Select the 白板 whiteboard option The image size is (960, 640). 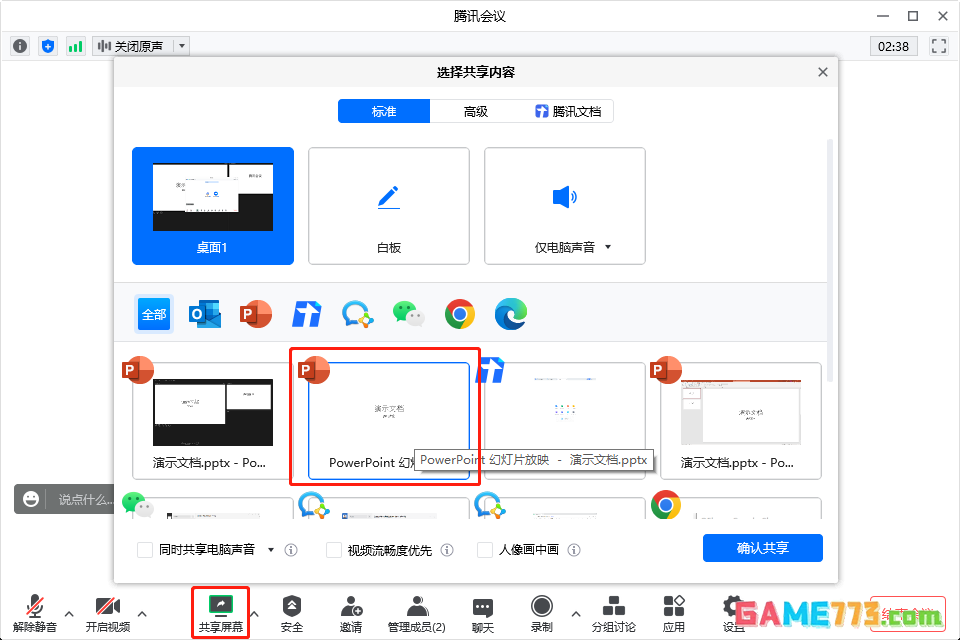pyautogui.click(x=388, y=206)
